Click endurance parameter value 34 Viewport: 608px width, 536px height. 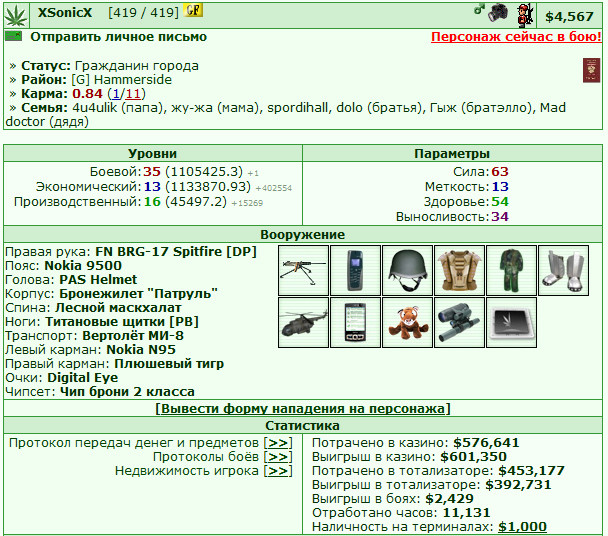click(500, 216)
